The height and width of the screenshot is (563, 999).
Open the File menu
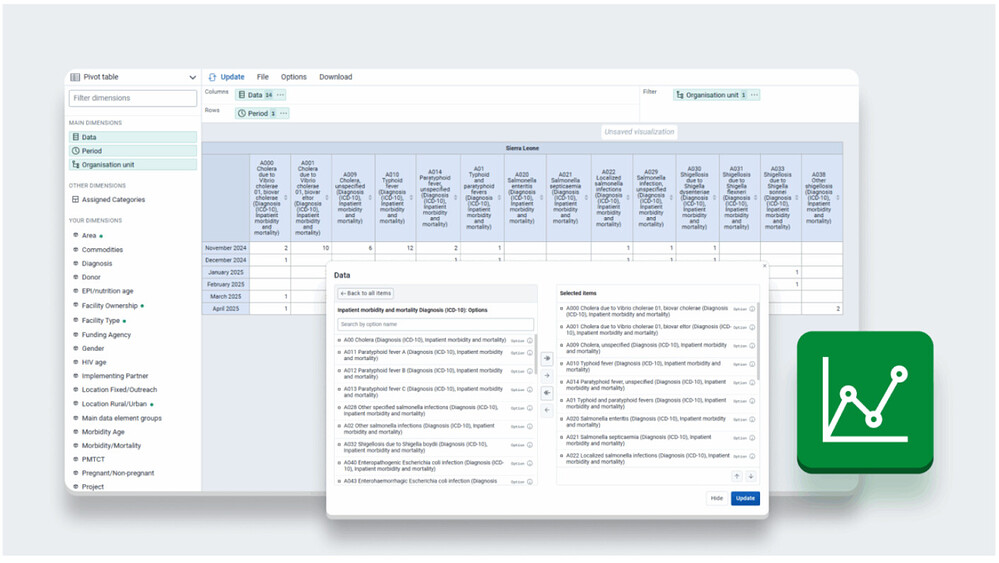pos(262,77)
